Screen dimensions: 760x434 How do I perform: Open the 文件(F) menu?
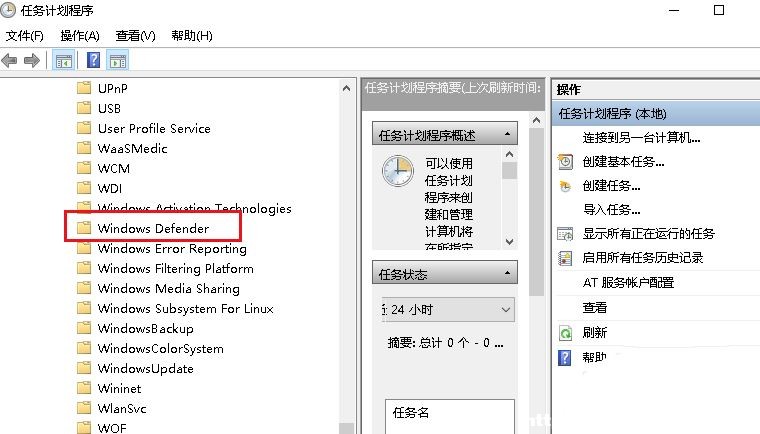click(24, 35)
